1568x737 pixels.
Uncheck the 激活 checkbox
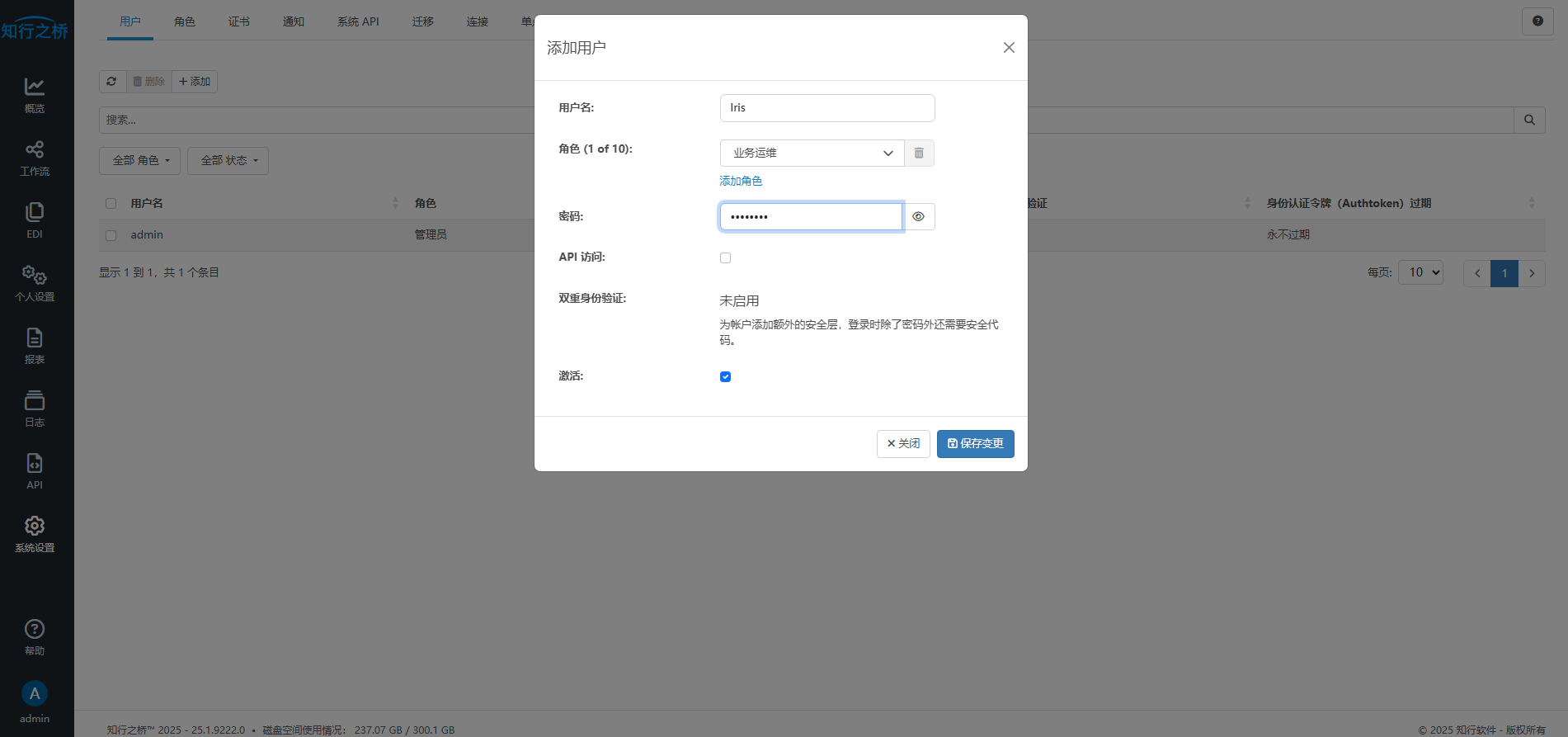[725, 377]
